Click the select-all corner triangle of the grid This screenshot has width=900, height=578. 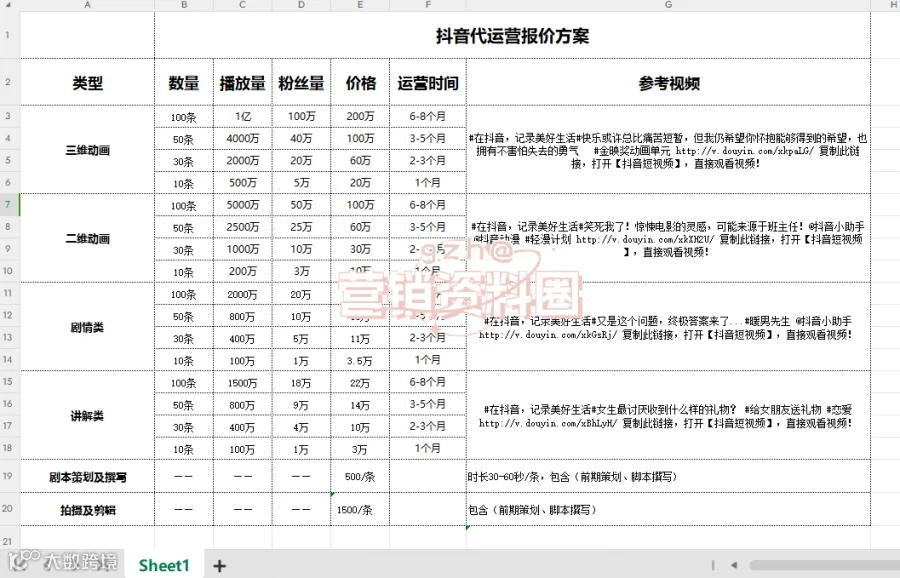tap(9, 5)
